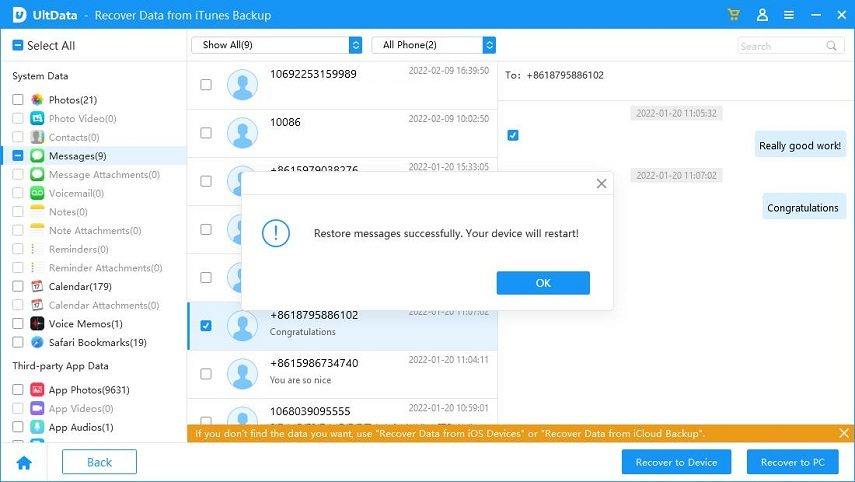Image resolution: width=855 pixels, height=482 pixels.
Task: Click the App Audios icon
Action: point(37,426)
